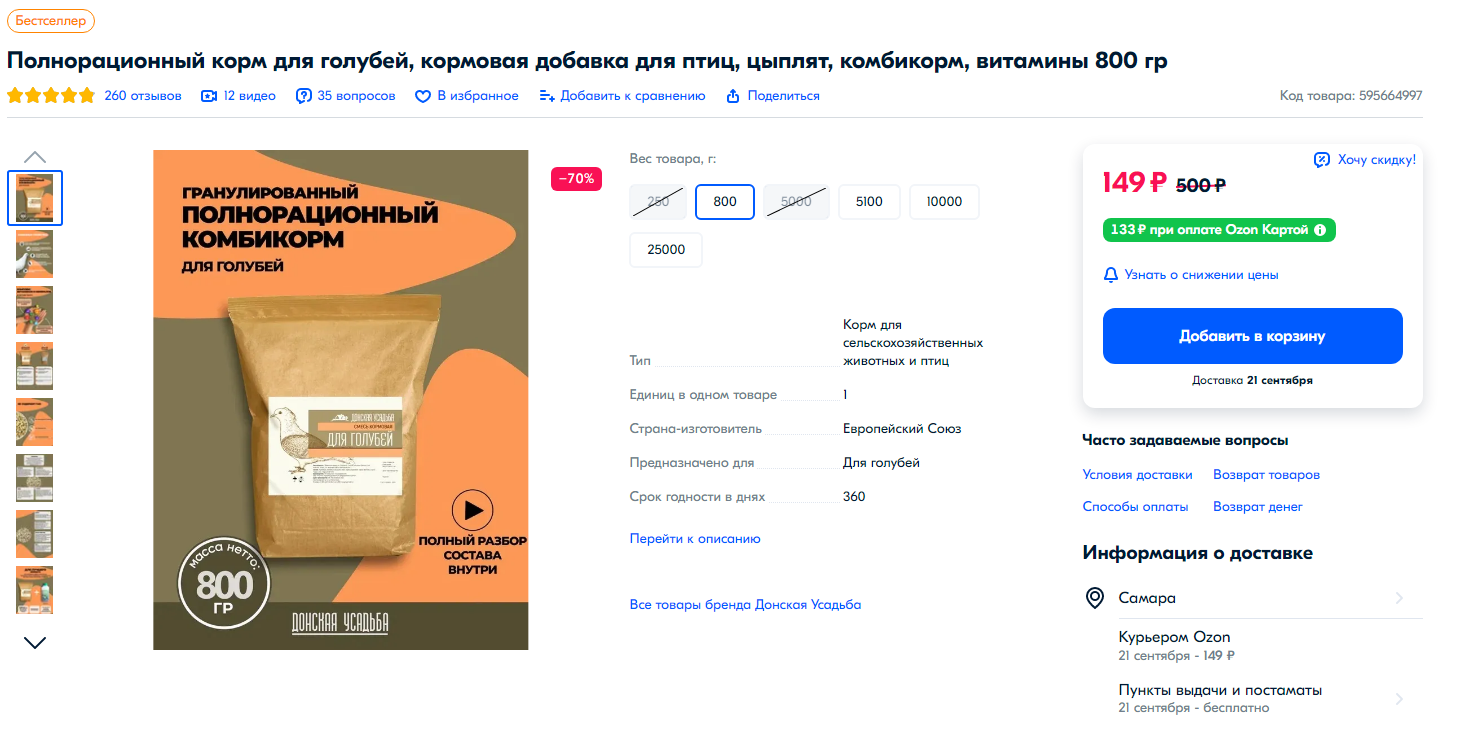
Task: Open Все товары бренда Донская Усадьба
Action: (x=745, y=605)
